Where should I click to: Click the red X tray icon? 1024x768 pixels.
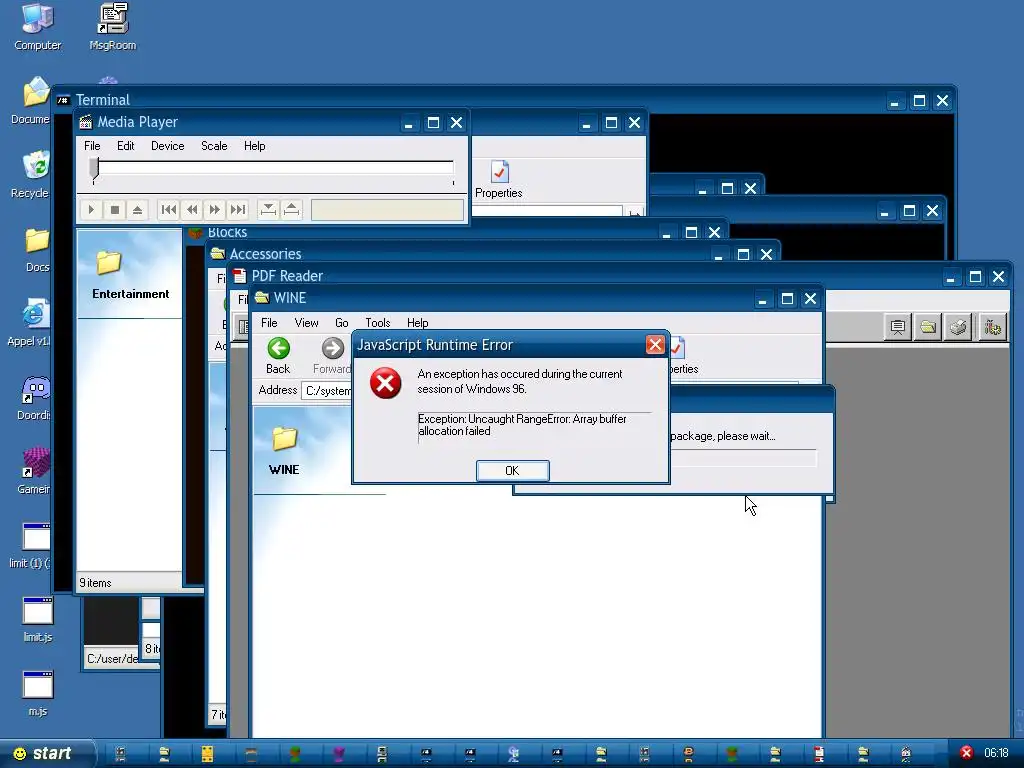(x=967, y=753)
